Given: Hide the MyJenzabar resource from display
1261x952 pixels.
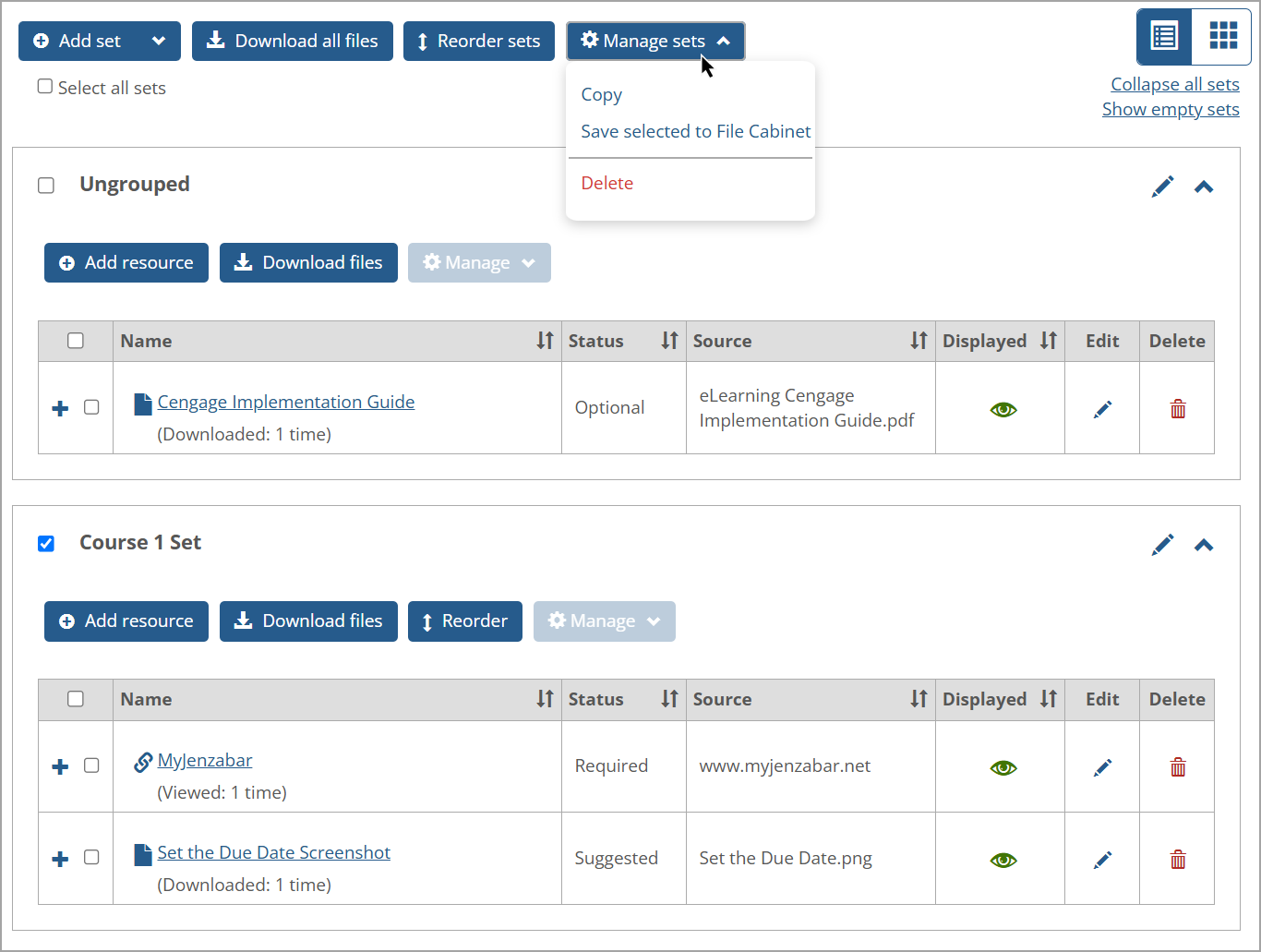Looking at the screenshot, I should [1002, 766].
